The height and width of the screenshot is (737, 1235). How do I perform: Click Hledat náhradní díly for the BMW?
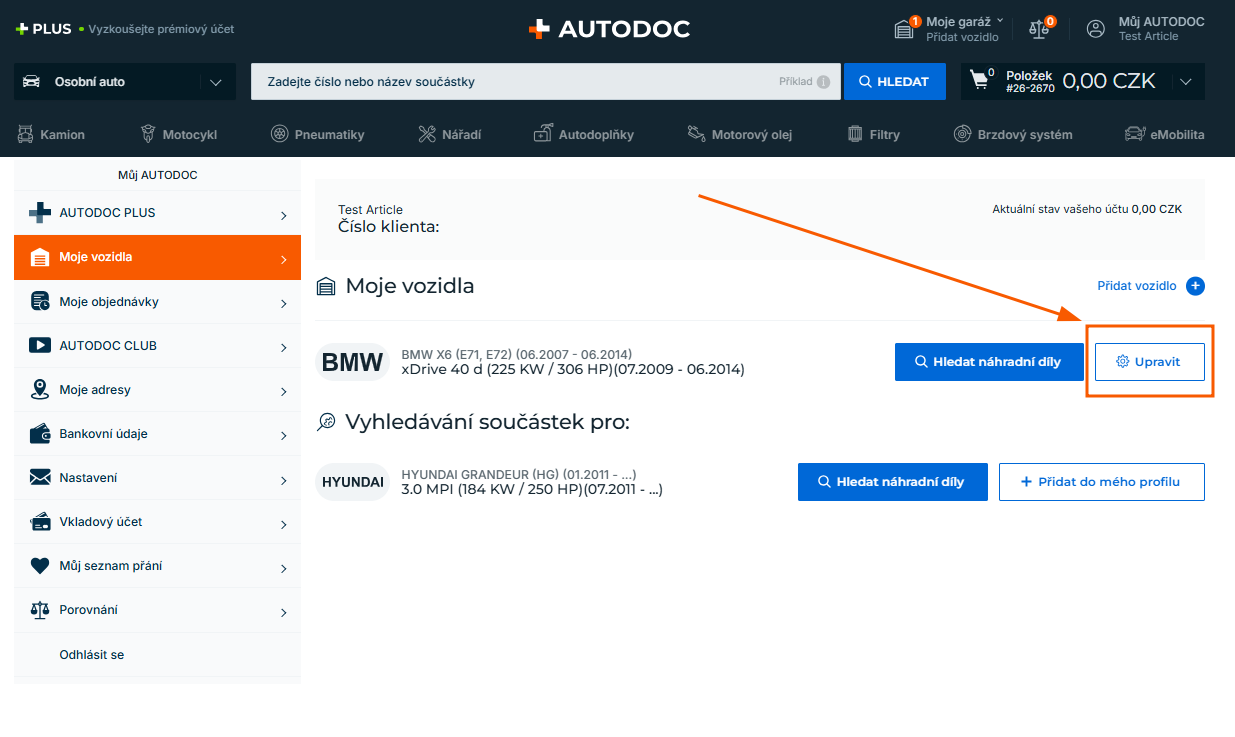click(988, 361)
